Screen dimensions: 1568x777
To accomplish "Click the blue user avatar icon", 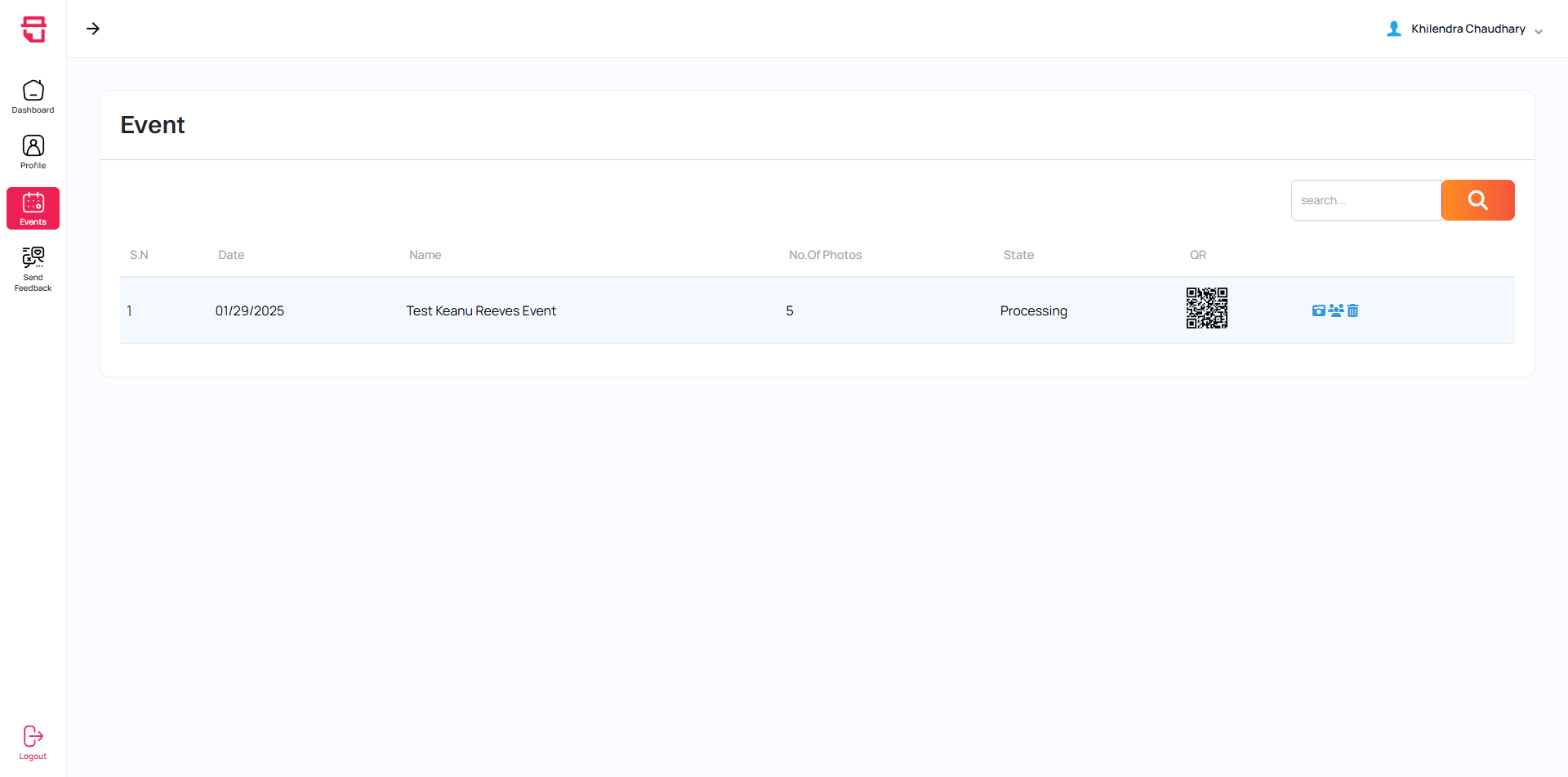I will pyautogui.click(x=1394, y=29).
